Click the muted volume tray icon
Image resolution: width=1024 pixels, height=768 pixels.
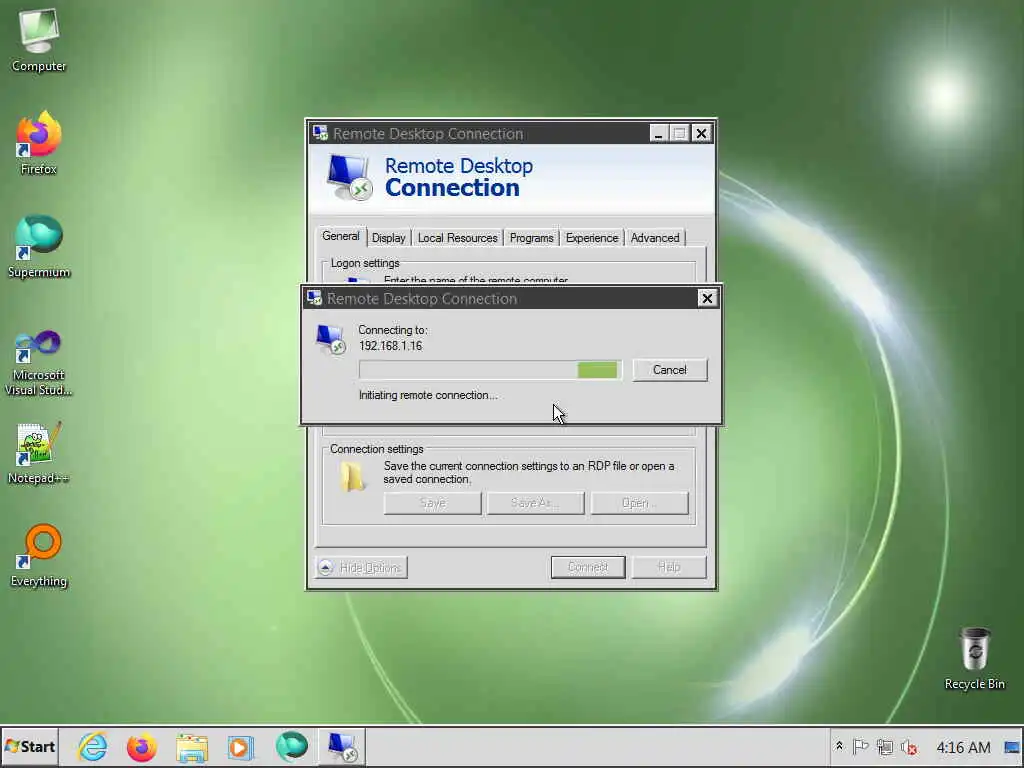[909, 746]
